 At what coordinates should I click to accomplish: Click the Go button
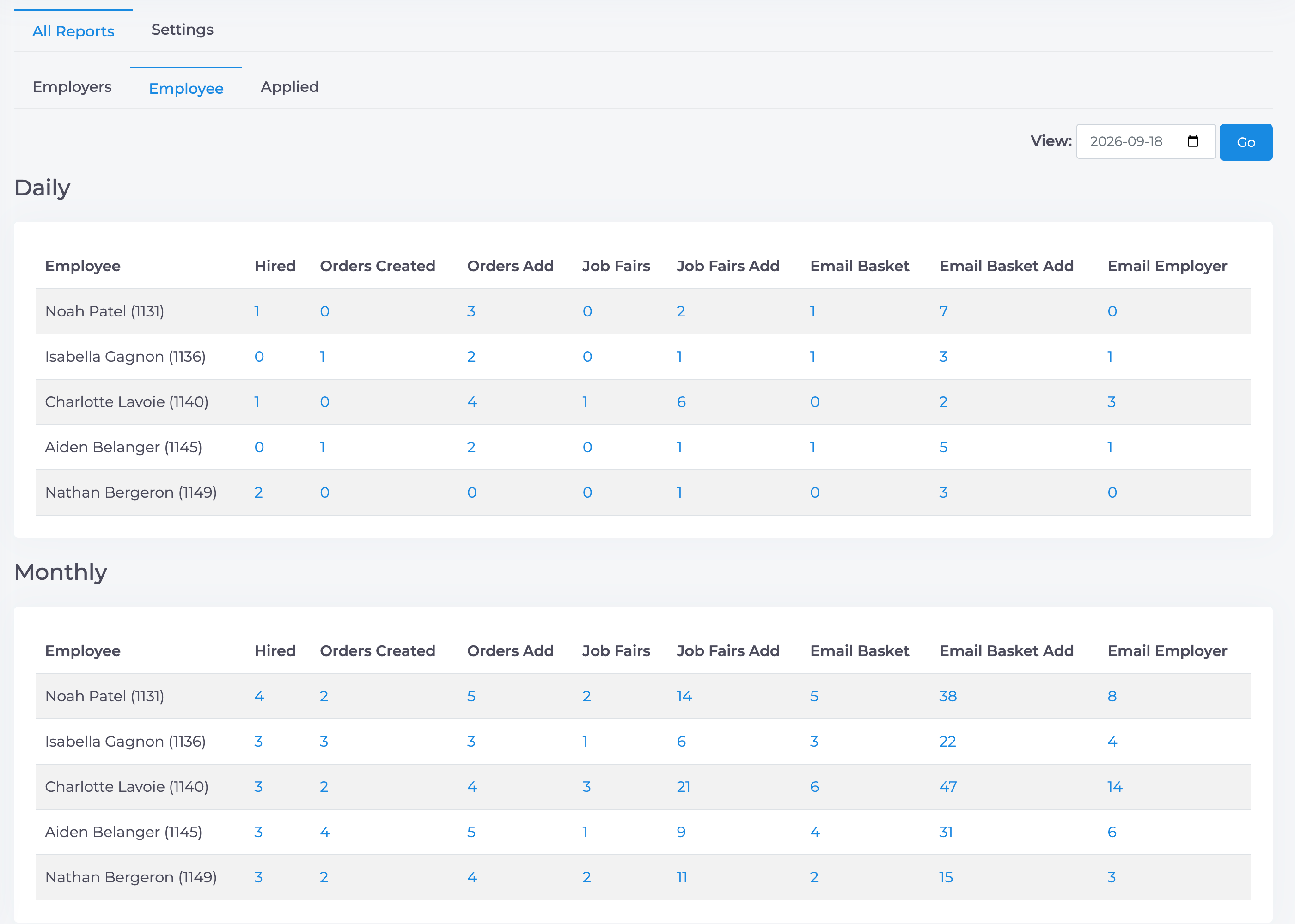[1246, 142]
